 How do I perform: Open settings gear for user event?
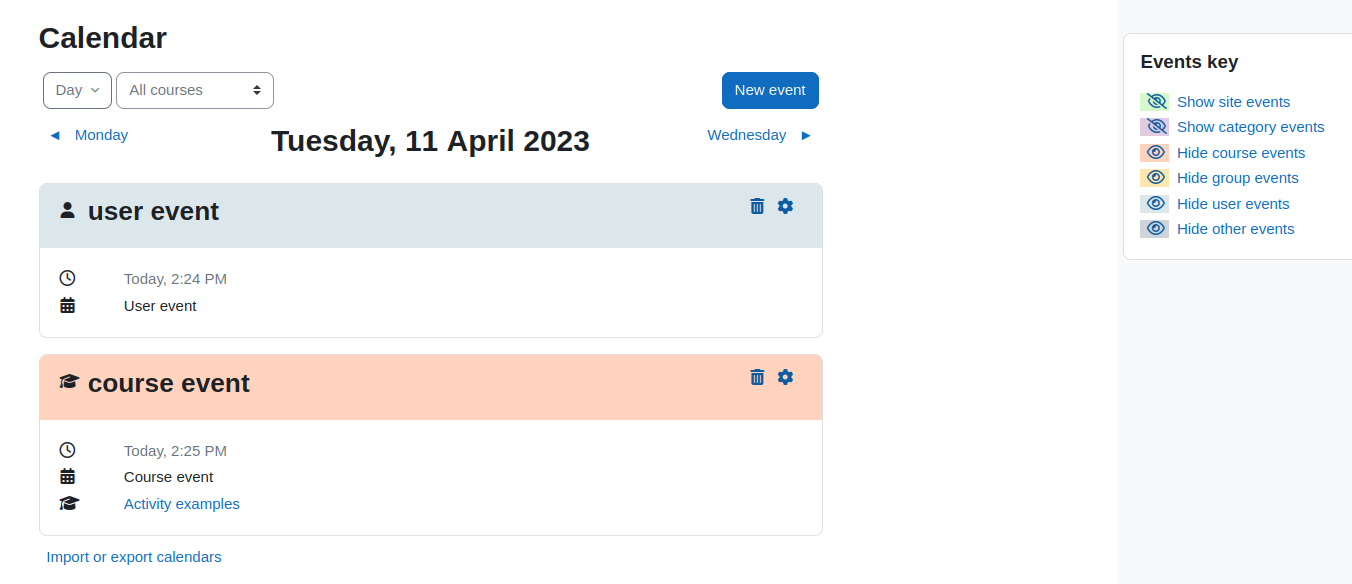[785, 206]
